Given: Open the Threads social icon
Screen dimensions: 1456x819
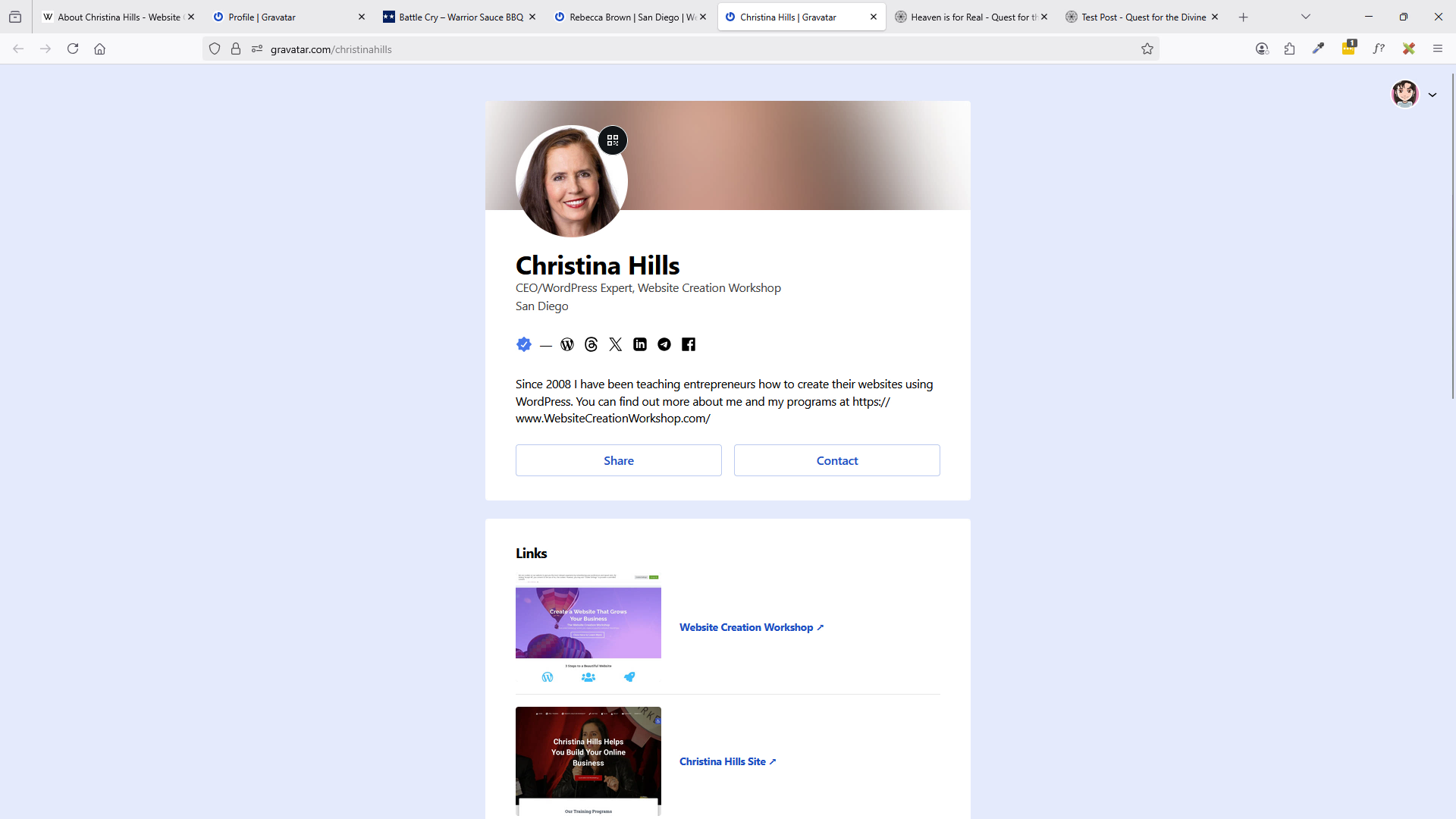Looking at the screenshot, I should [591, 344].
